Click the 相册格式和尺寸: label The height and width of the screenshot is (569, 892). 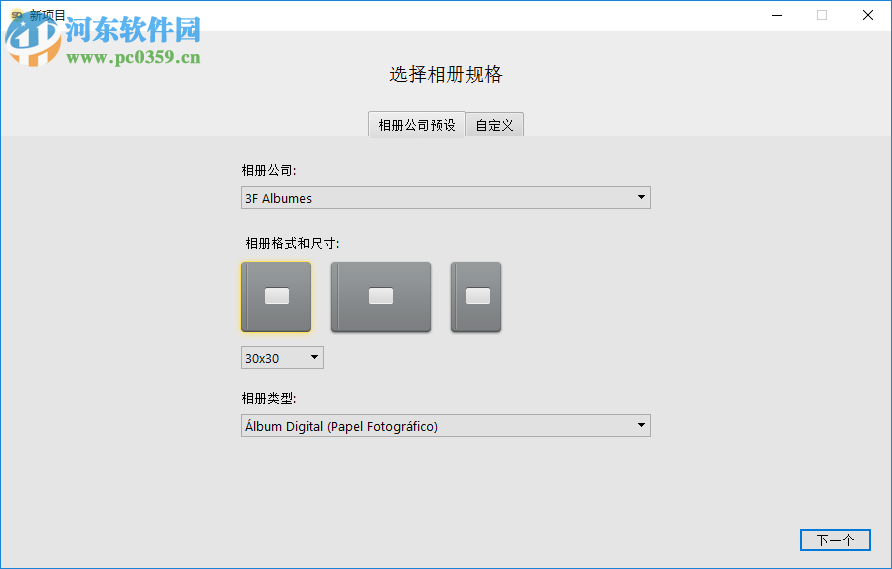pyautogui.click(x=292, y=244)
